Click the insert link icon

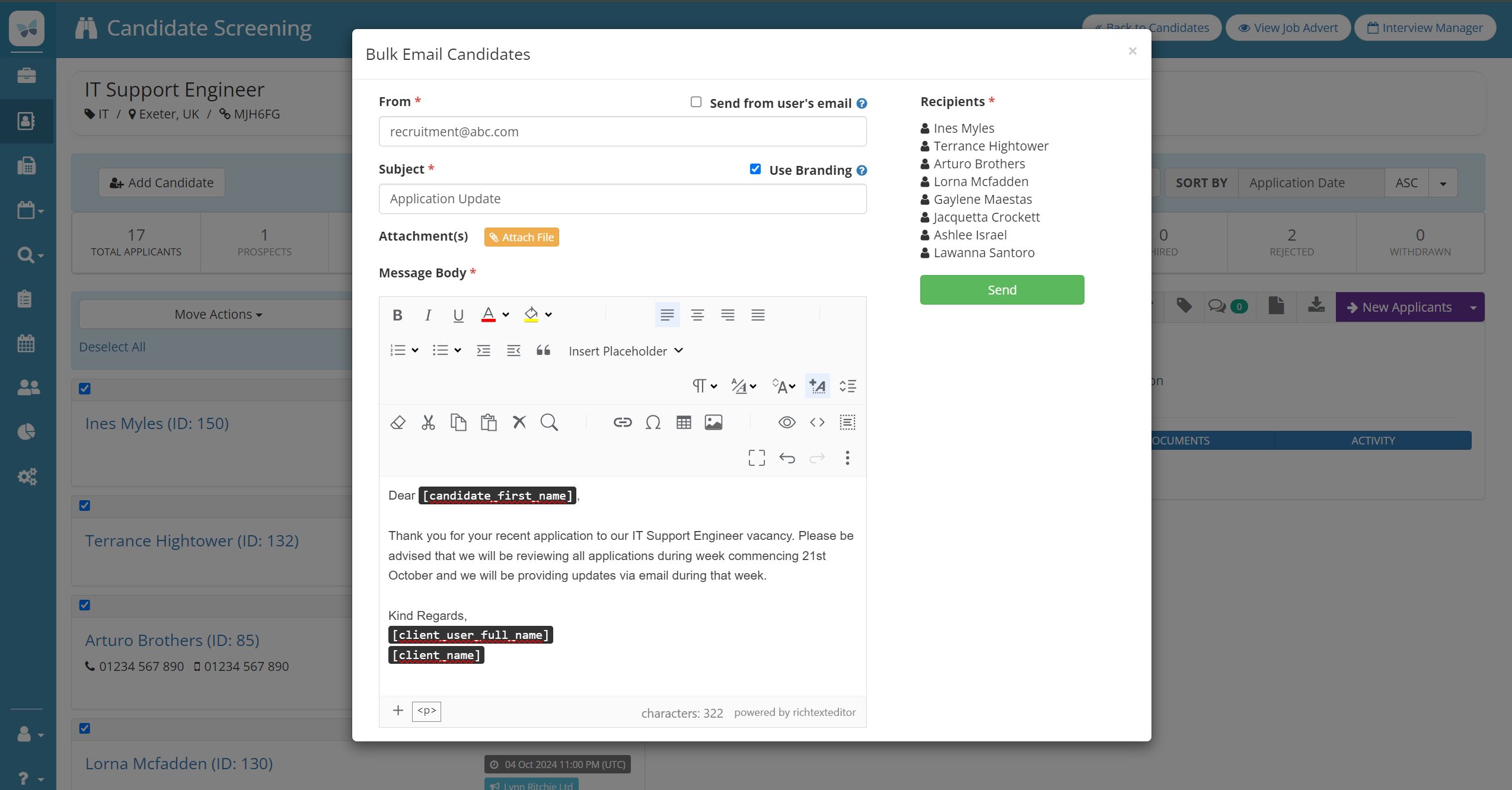(x=622, y=423)
